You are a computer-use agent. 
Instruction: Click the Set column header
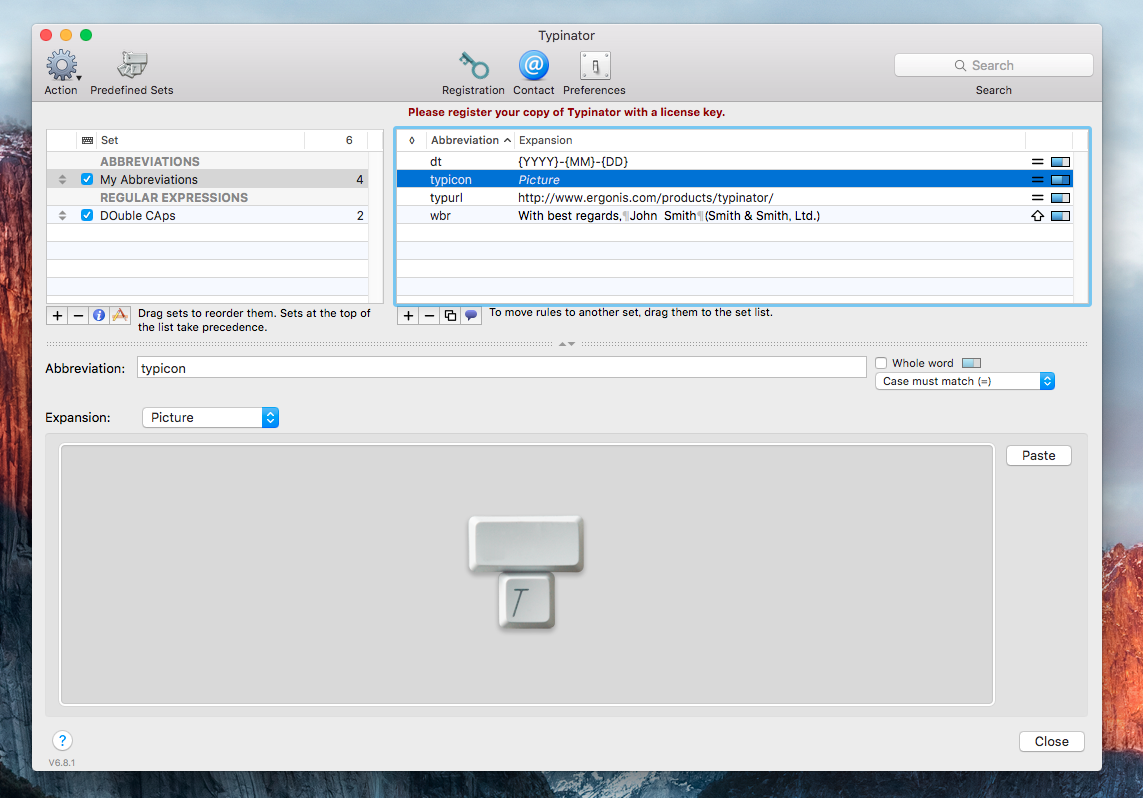tap(201, 140)
